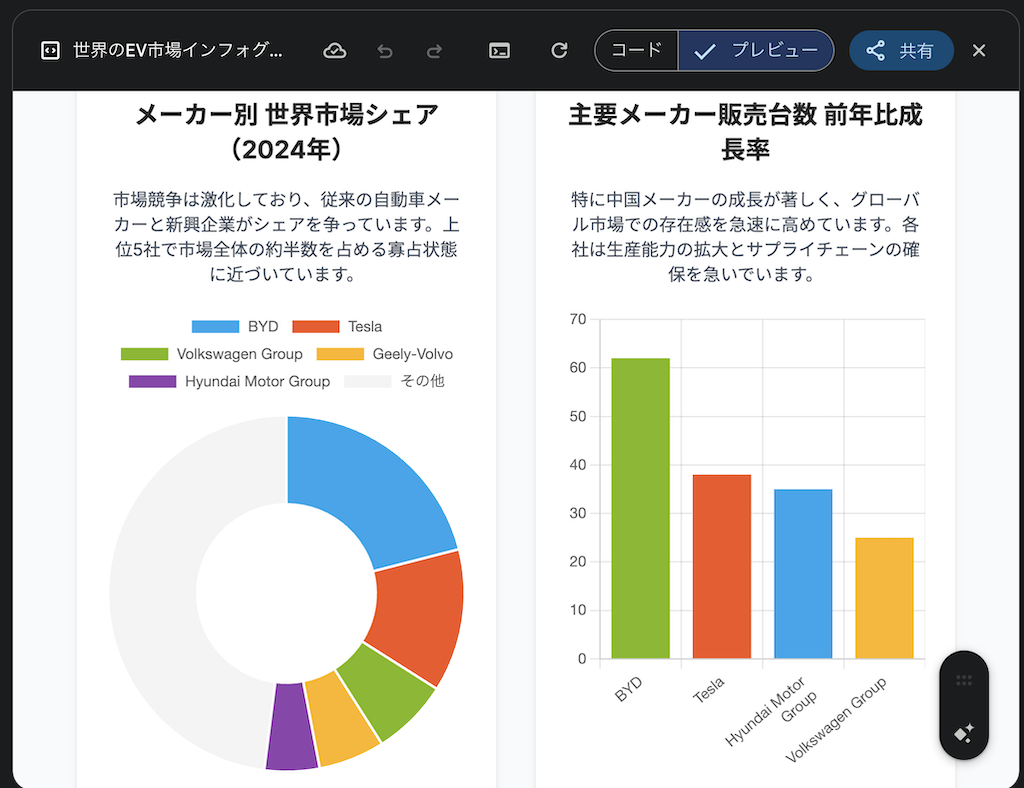
Task: Switch to the コード view
Action: coord(636,50)
